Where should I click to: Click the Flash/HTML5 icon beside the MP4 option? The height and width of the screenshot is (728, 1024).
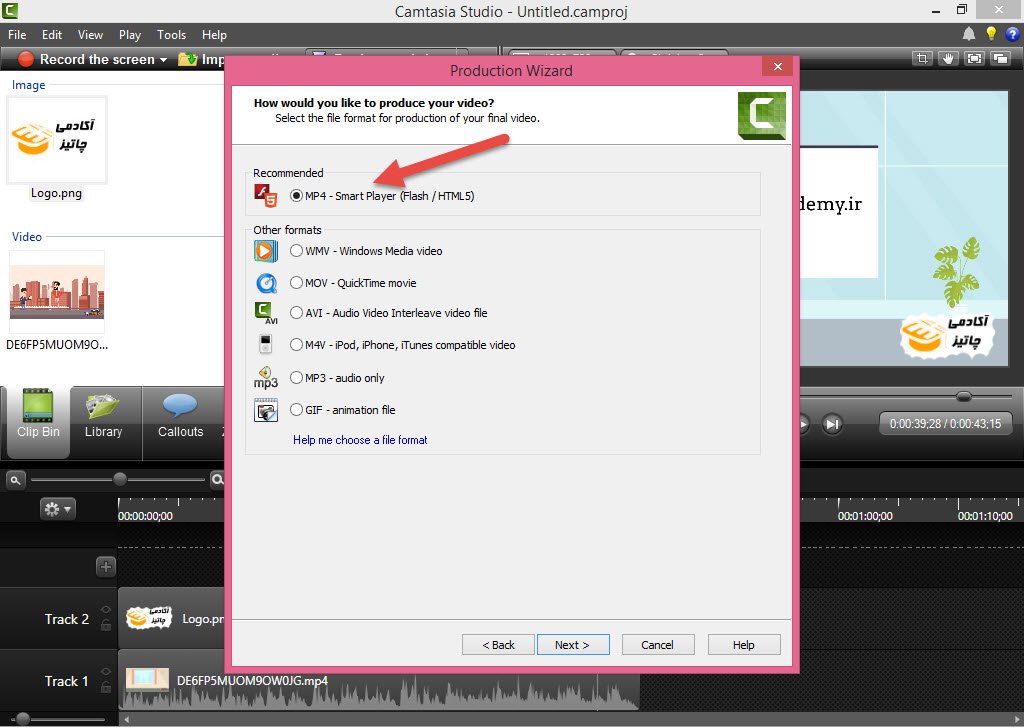click(266, 195)
